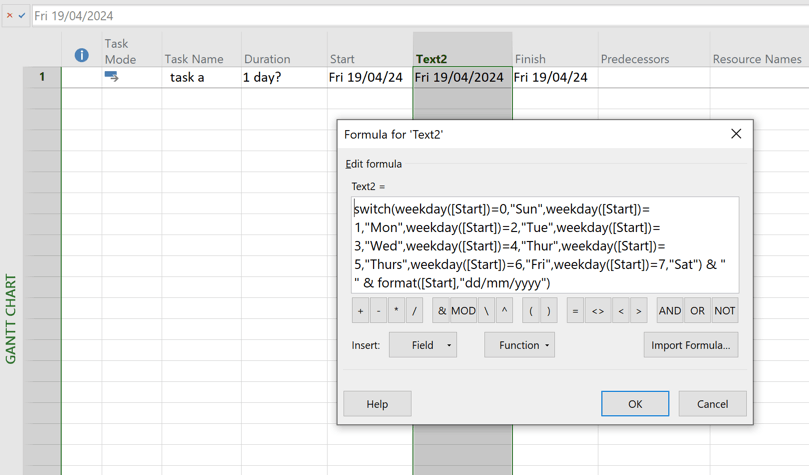The width and height of the screenshot is (809, 475).
Task: Click the Cancel button in dialog
Action: point(713,404)
